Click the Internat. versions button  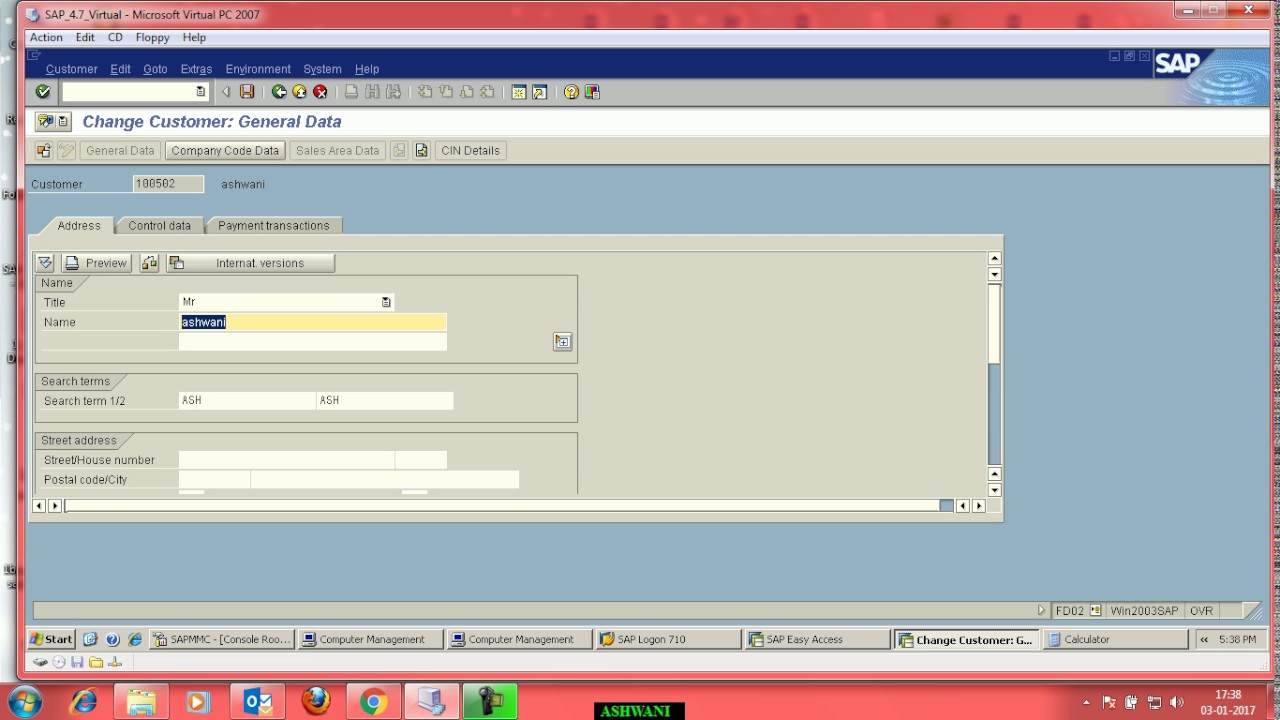[x=250, y=263]
